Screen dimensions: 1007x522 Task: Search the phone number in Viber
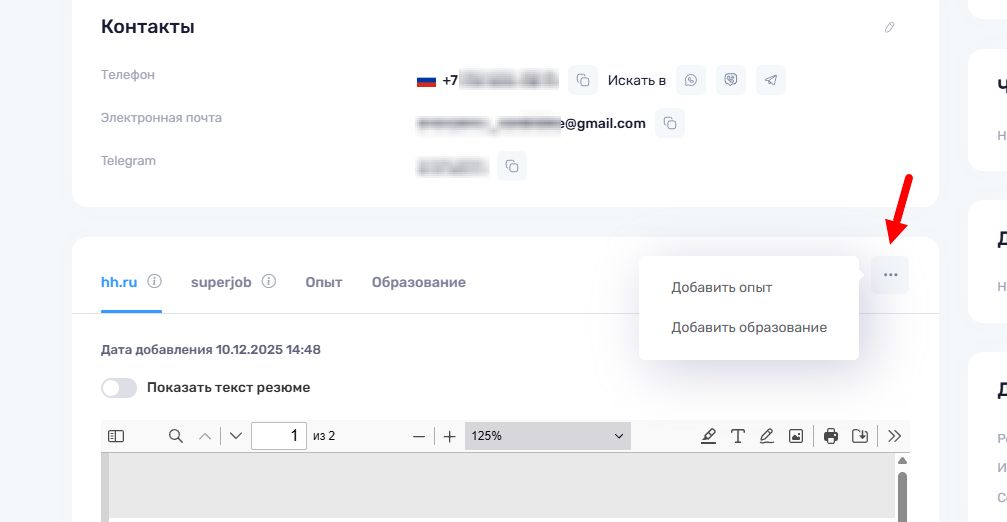point(731,80)
